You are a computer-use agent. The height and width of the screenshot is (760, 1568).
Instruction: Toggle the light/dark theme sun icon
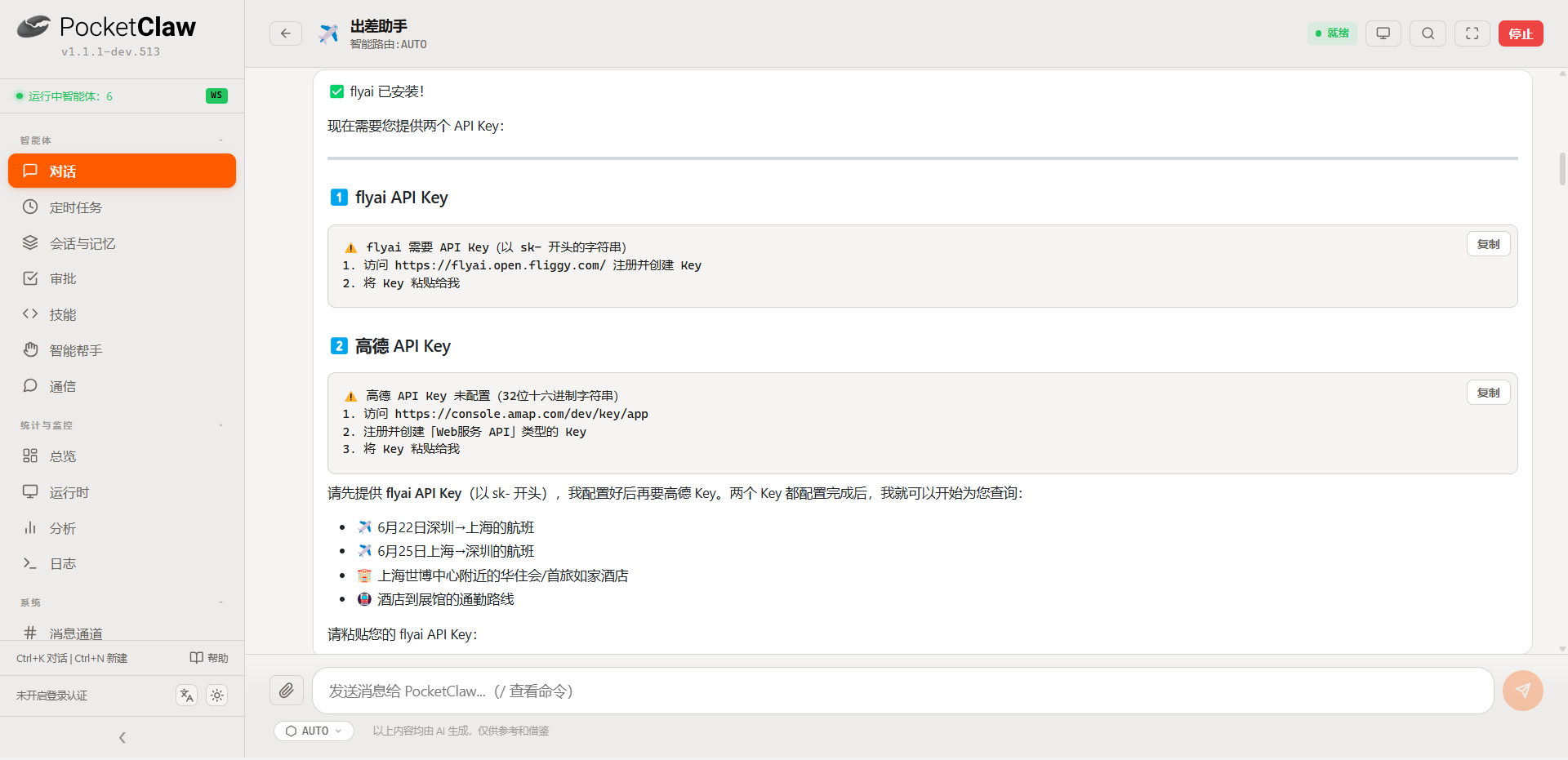217,696
